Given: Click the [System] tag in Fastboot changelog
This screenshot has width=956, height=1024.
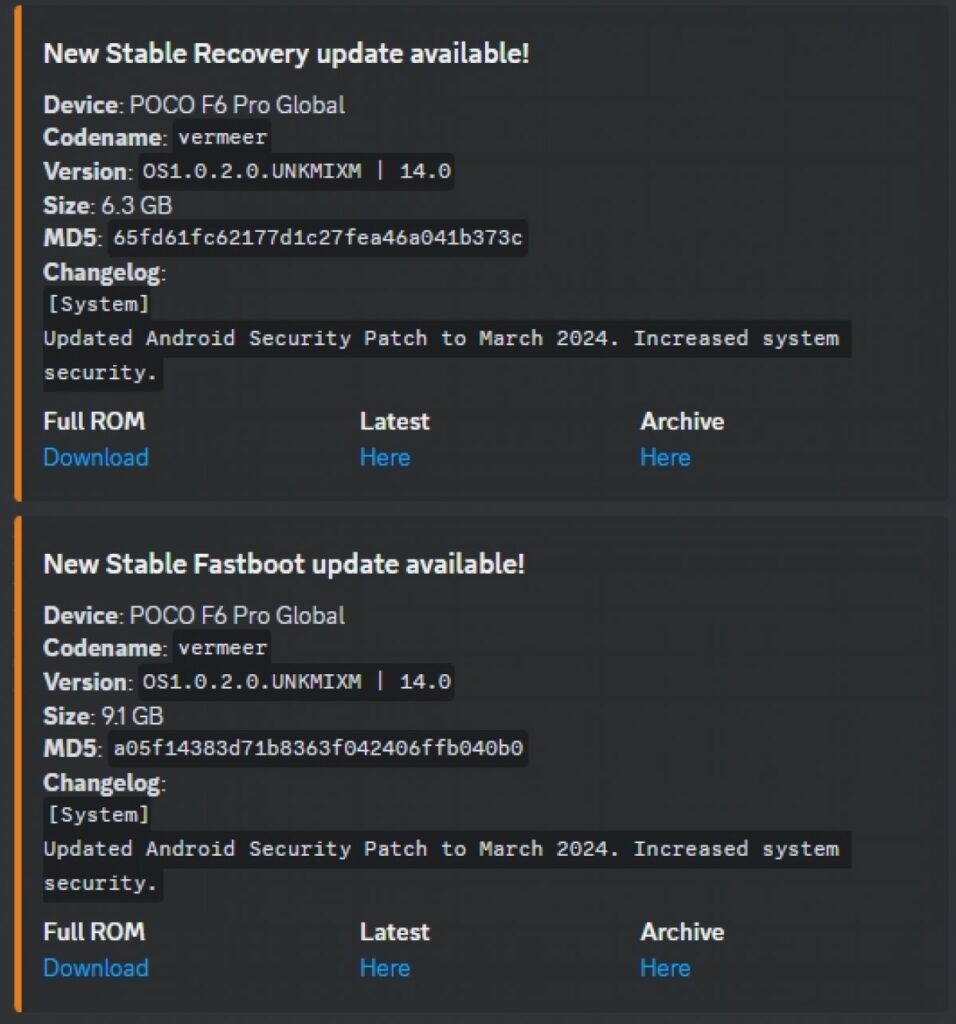Looking at the screenshot, I should [x=99, y=814].
